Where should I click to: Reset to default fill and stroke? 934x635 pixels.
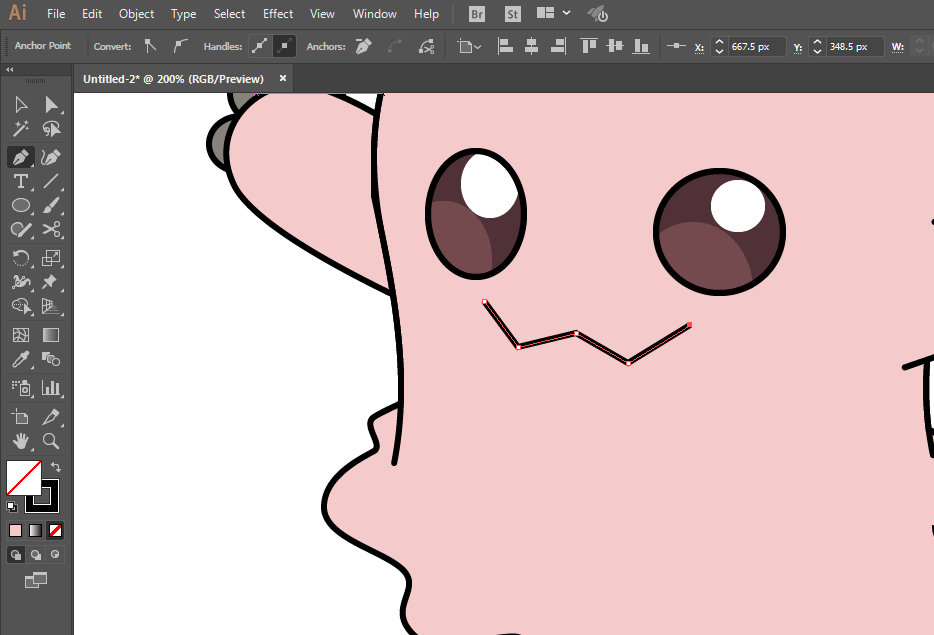[11, 507]
